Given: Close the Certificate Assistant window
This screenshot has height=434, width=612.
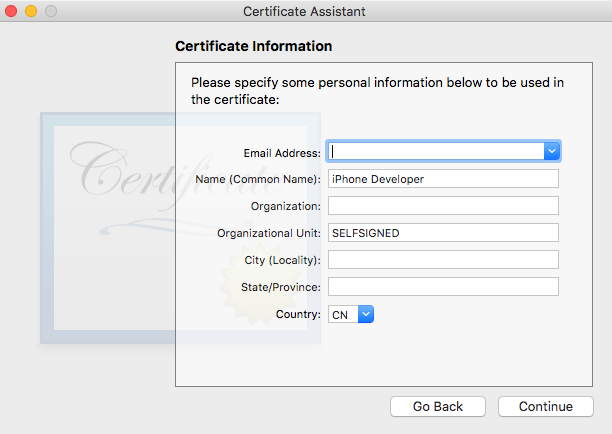Looking at the screenshot, I should coord(11,11).
